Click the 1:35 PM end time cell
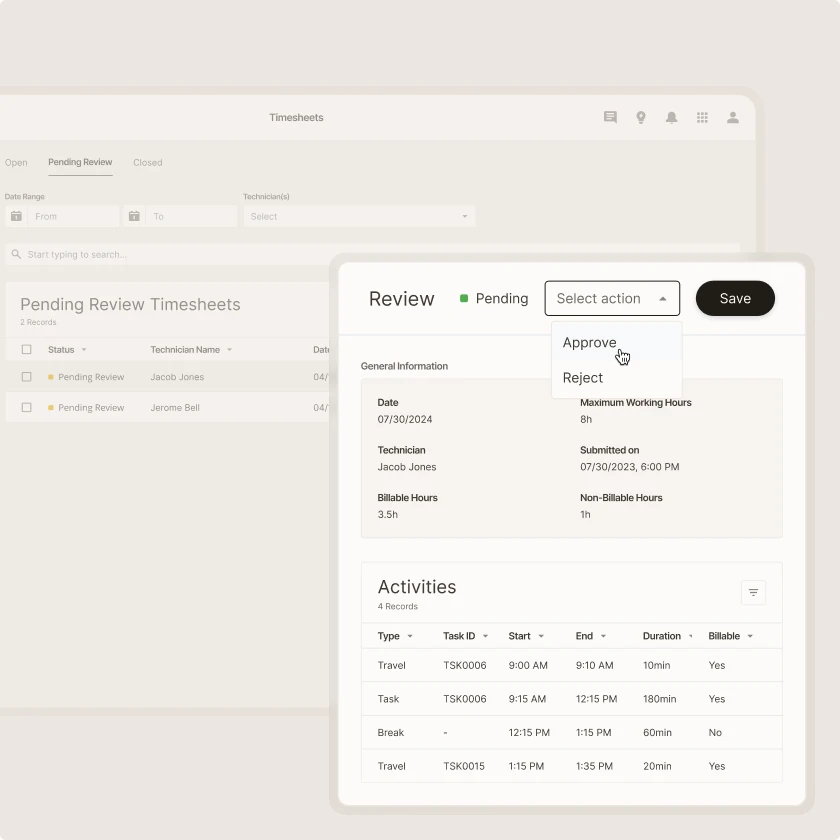 coord(594,766)
